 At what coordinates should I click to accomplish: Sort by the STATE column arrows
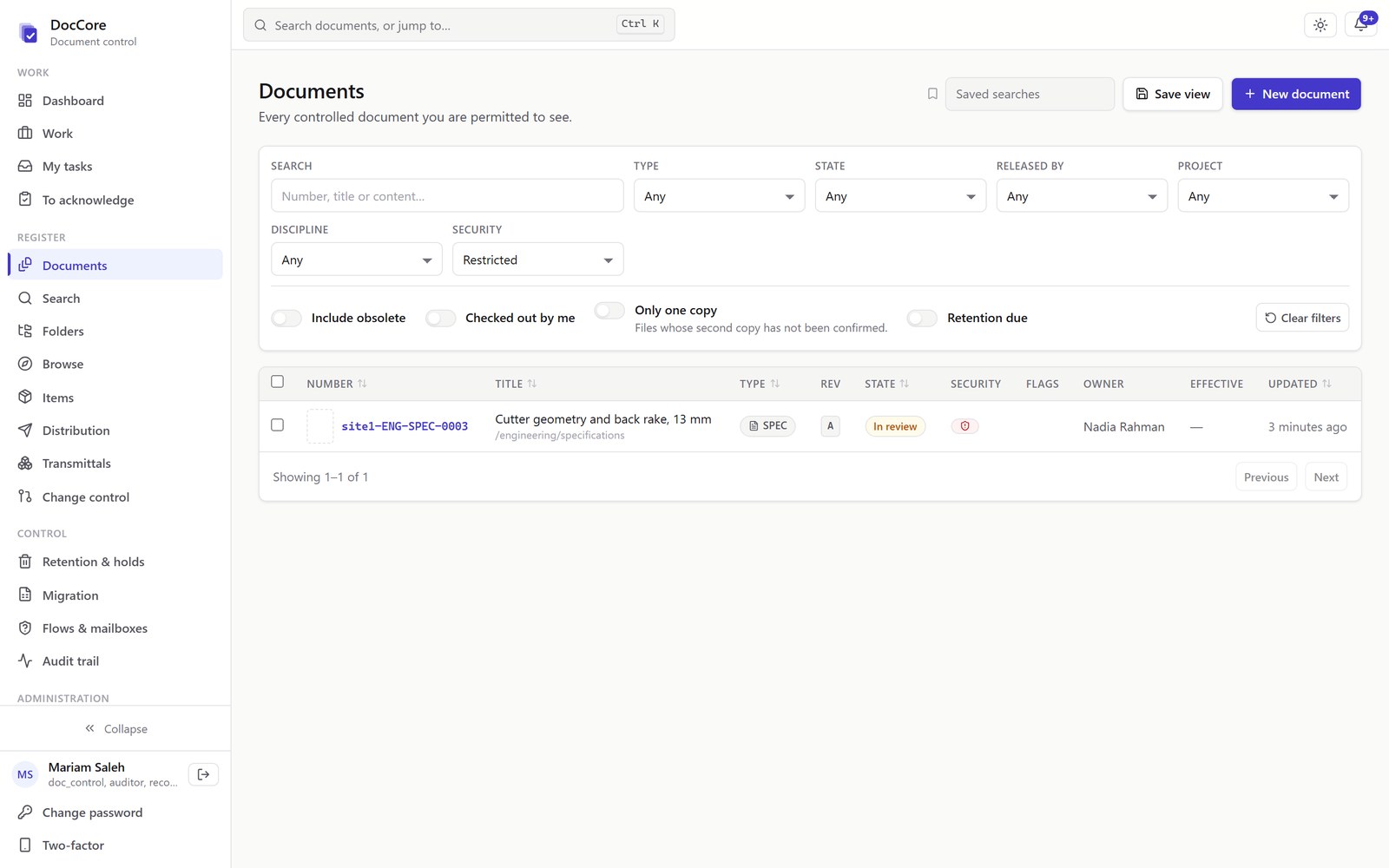pyautogui.click(x=905, y=384)
